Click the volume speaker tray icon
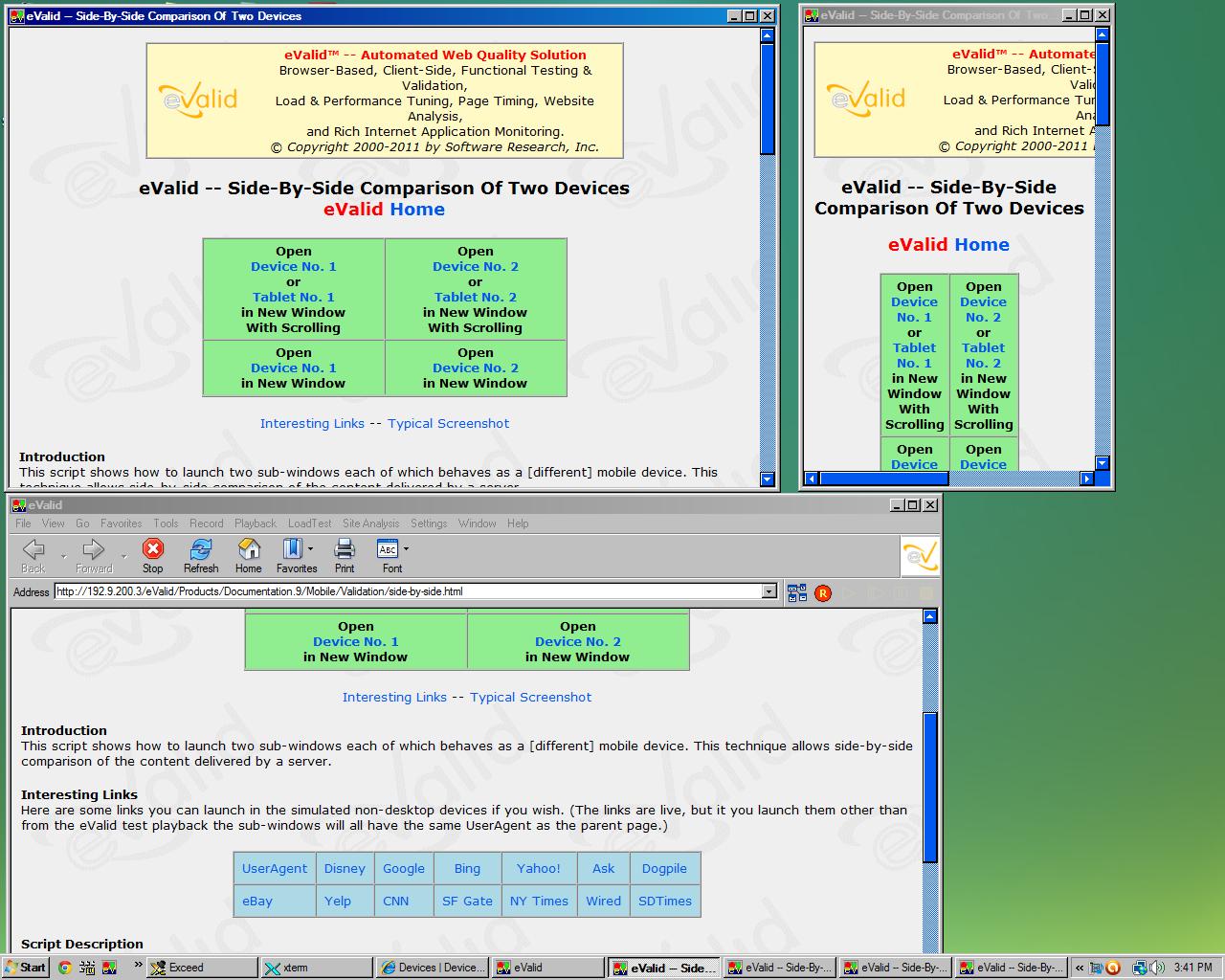Viewport: 1225px width, 980px height. pos(1157,968)
